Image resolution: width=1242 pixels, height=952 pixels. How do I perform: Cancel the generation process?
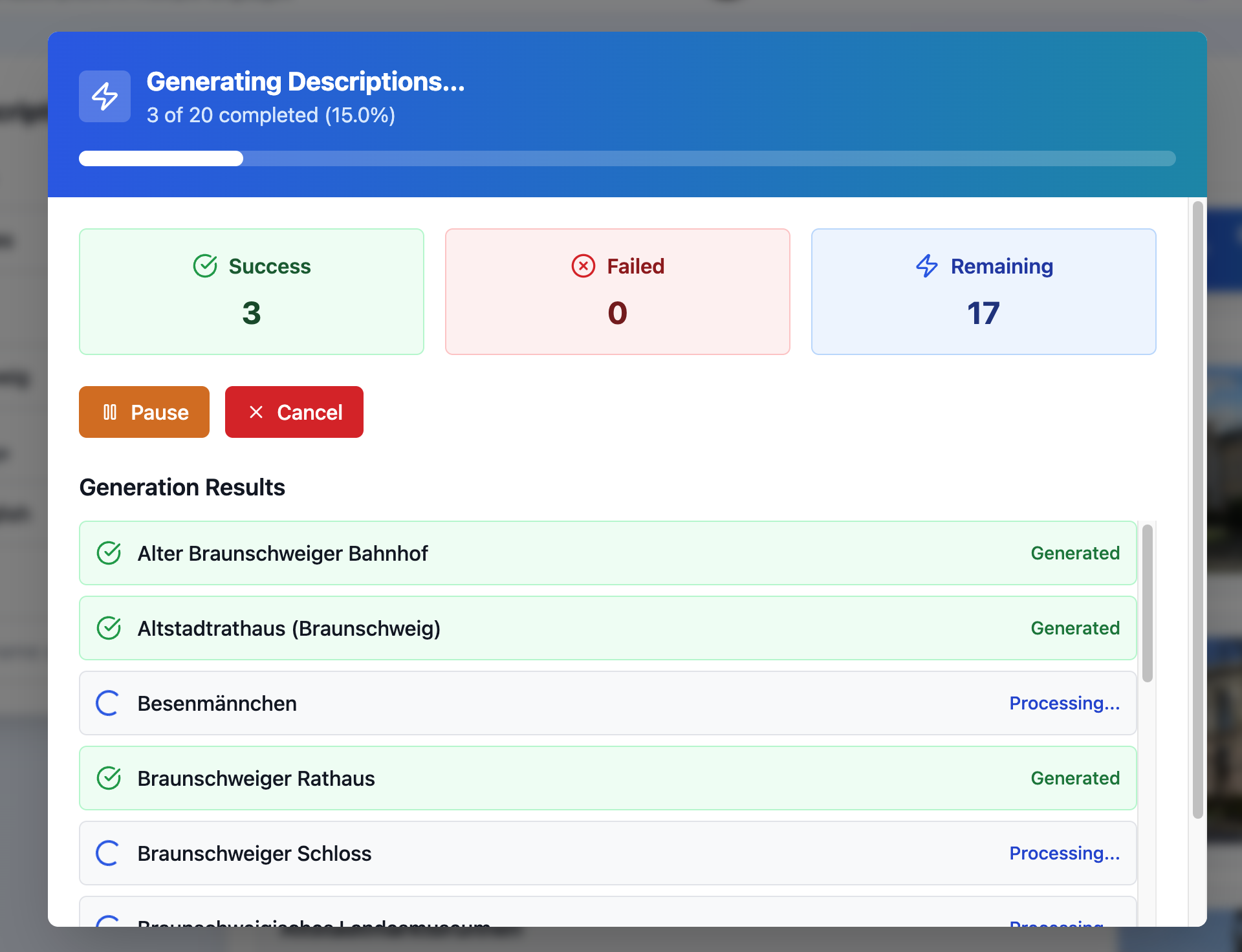coord(294,412)
